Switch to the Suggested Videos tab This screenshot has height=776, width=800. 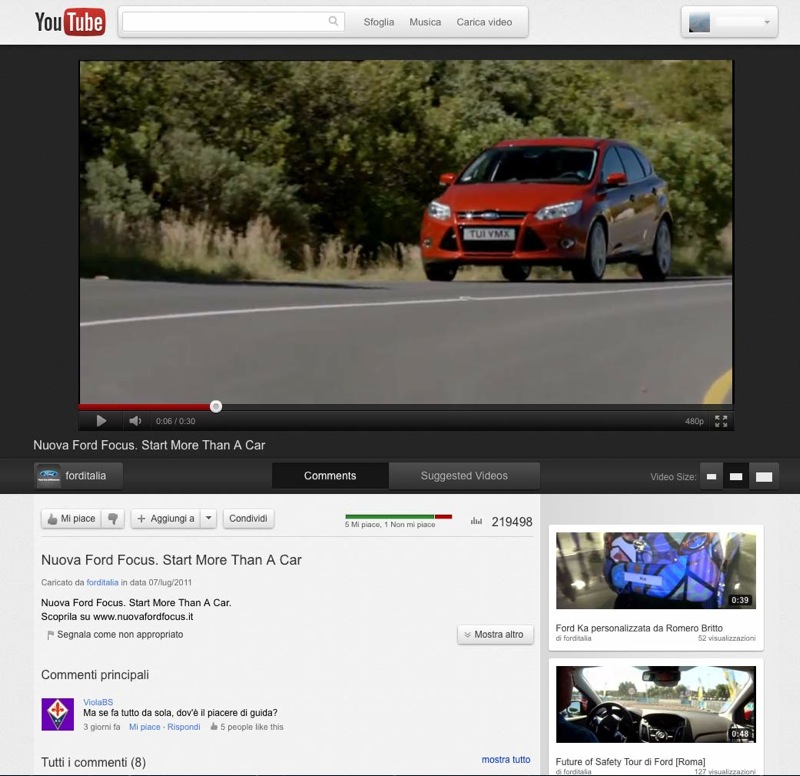tap(464, 475)
